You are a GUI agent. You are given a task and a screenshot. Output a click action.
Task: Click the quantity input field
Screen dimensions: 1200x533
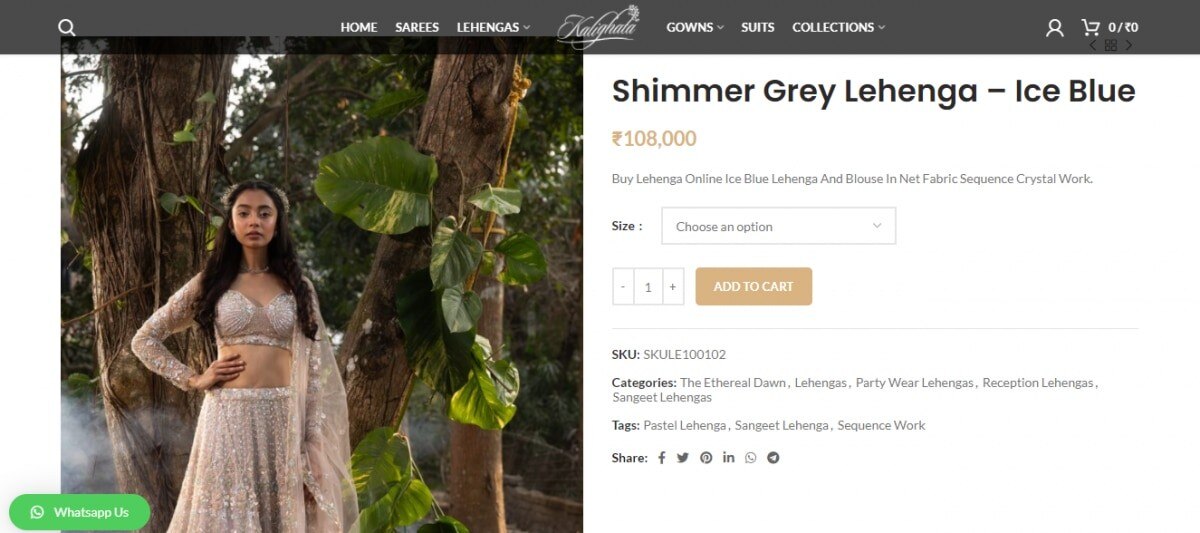[648, 287]
